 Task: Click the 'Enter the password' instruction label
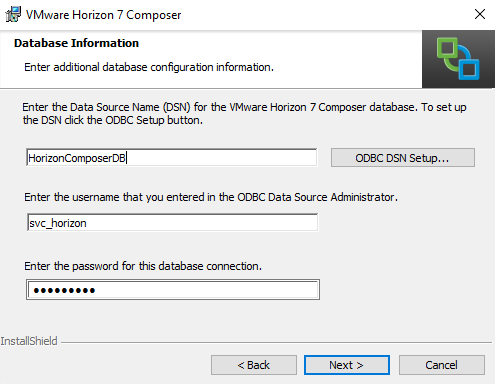143,266
